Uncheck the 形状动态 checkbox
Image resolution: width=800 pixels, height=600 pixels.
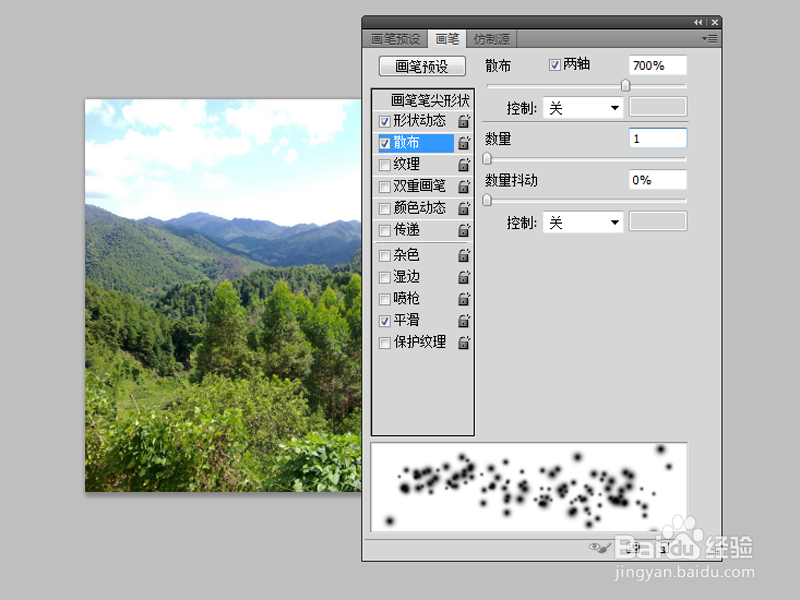pyautogui.click(x=385, y=121)
